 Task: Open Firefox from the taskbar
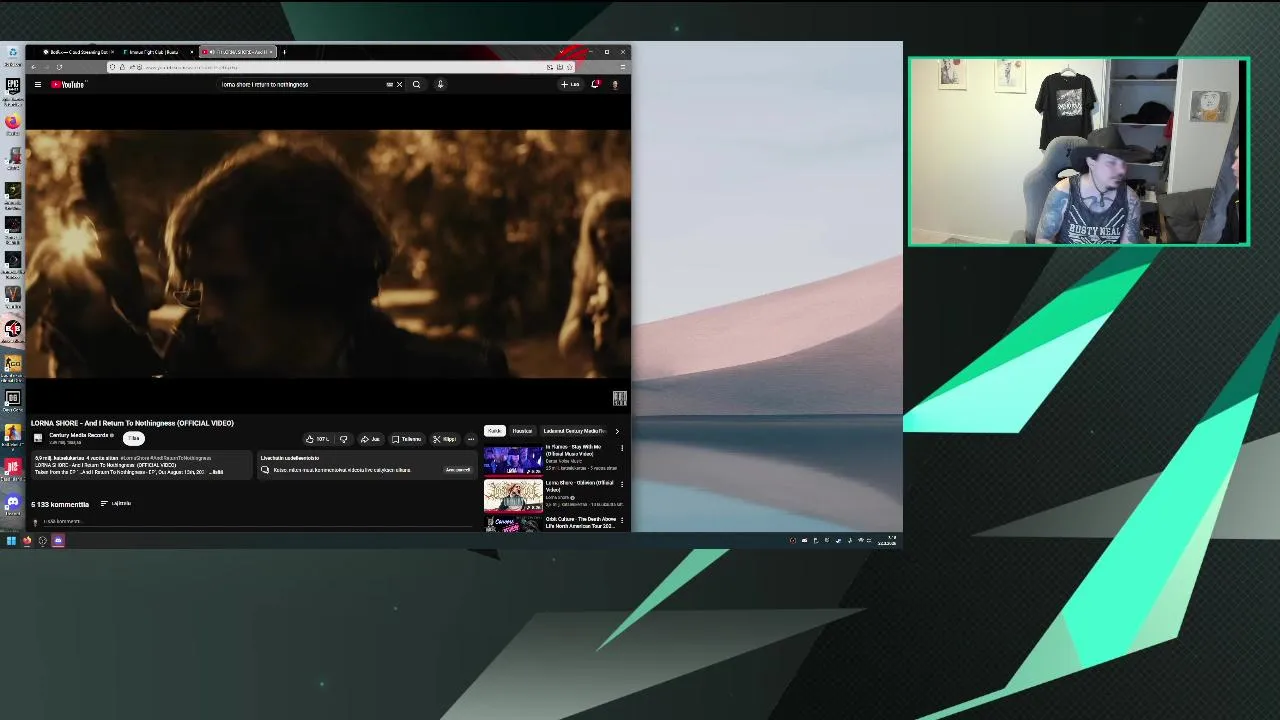27,541
